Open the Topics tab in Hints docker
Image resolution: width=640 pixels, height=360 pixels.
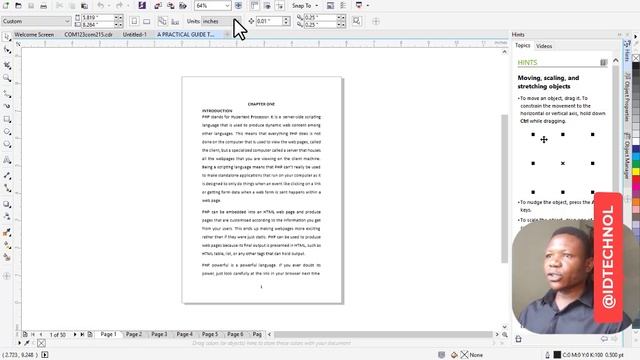(522, 45)
